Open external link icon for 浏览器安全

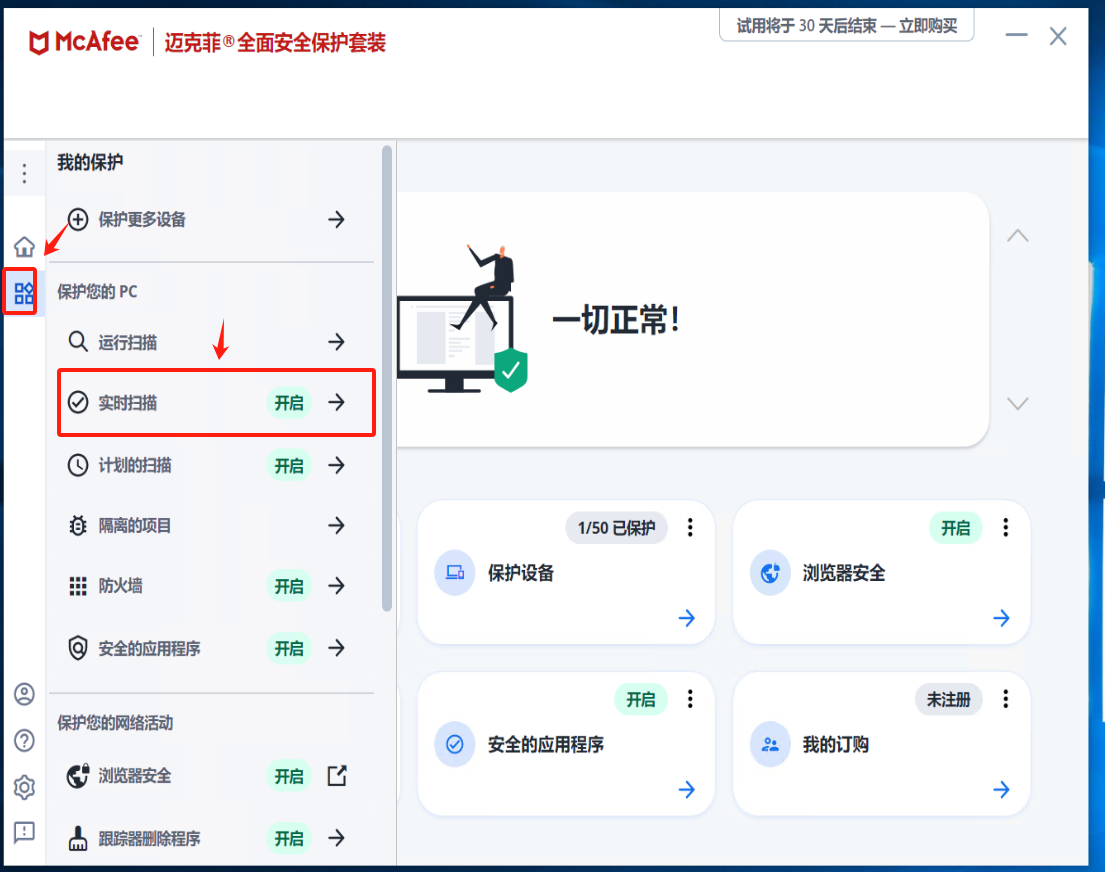tap(337, 775)
